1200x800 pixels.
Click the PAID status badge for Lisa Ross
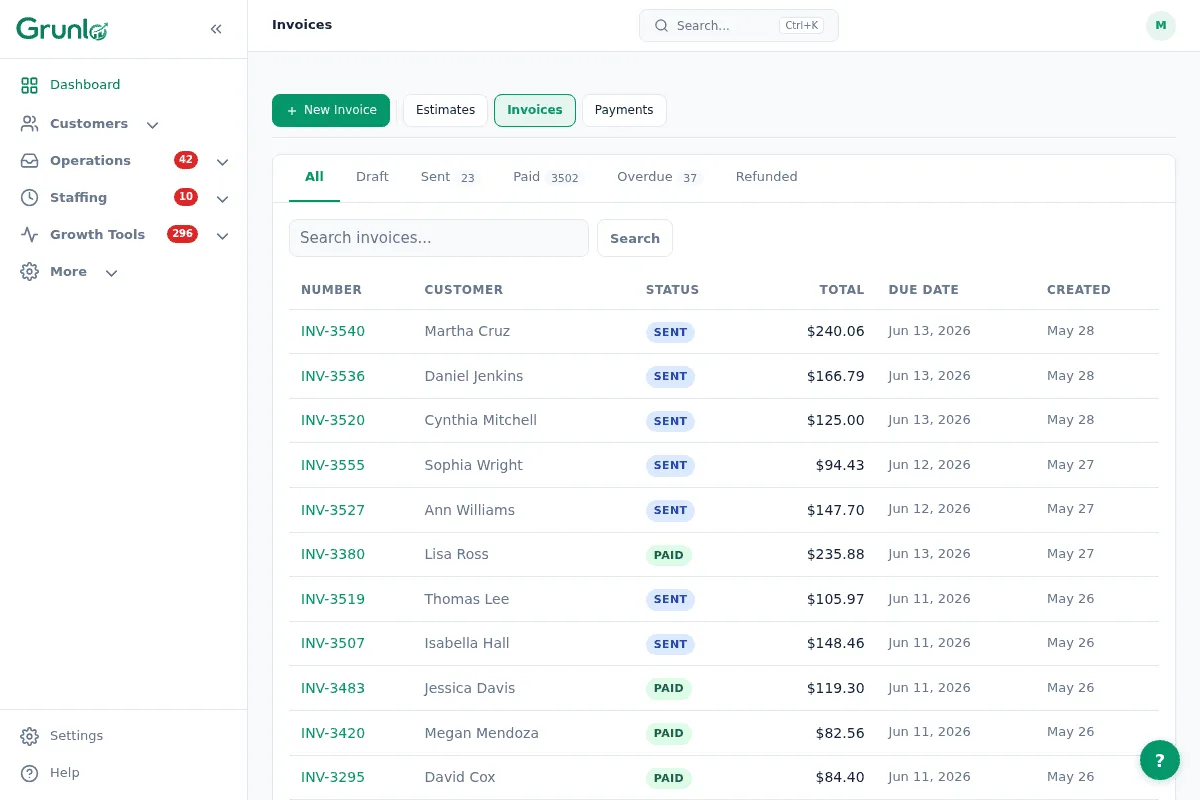669,555
